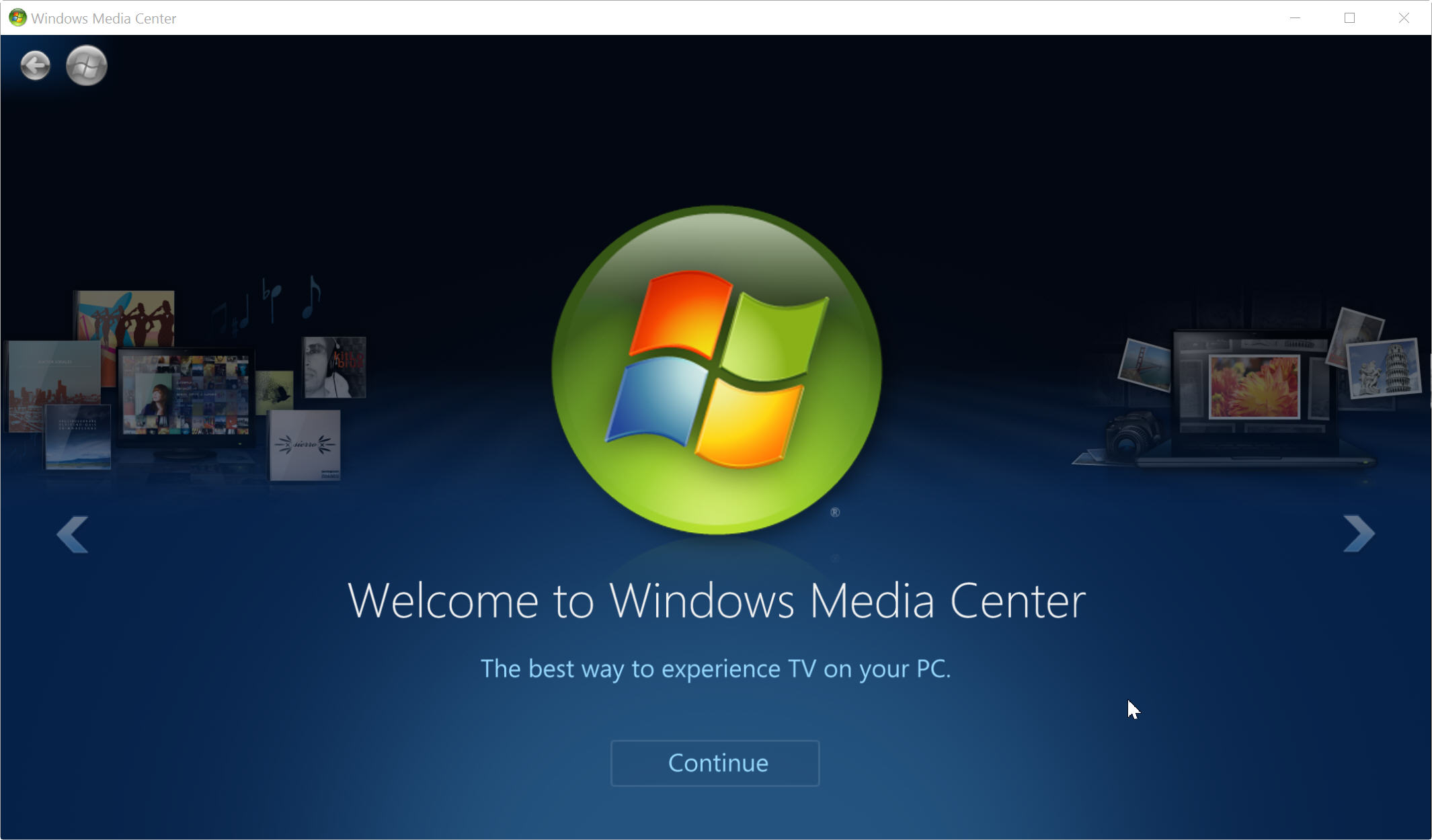Close the Windows Media Center window
The image size is (1432, 840).
click(x=1404, y=18)
